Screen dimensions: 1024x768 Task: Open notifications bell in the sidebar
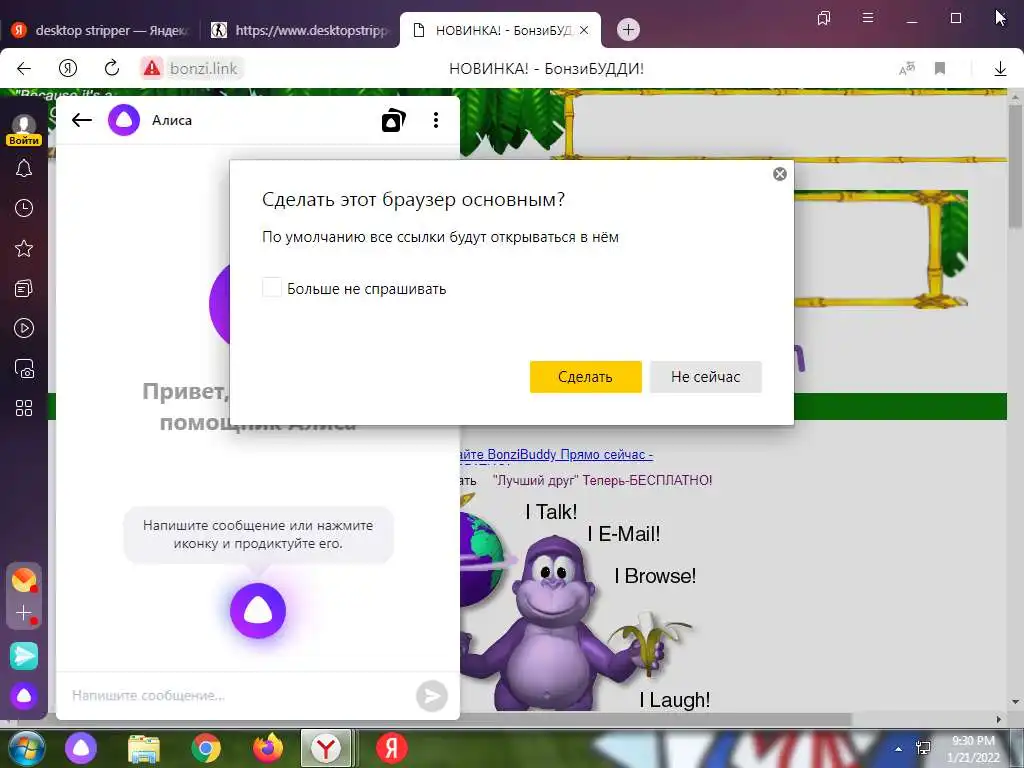[24, 168]
